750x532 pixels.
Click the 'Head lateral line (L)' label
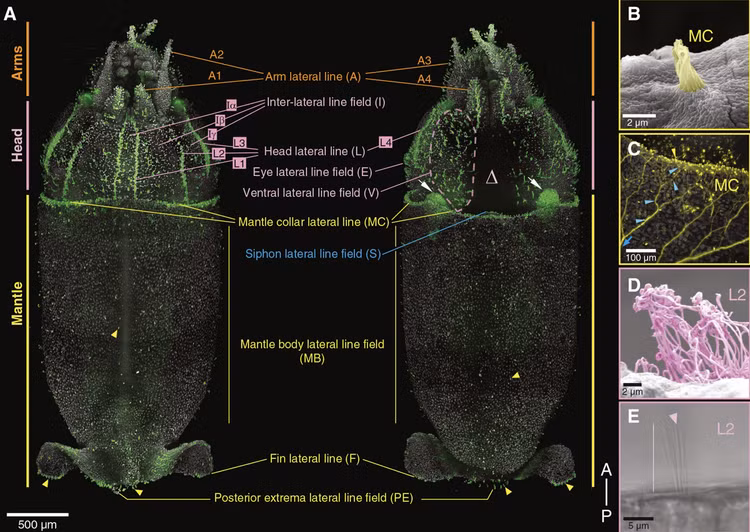(315, 151)
